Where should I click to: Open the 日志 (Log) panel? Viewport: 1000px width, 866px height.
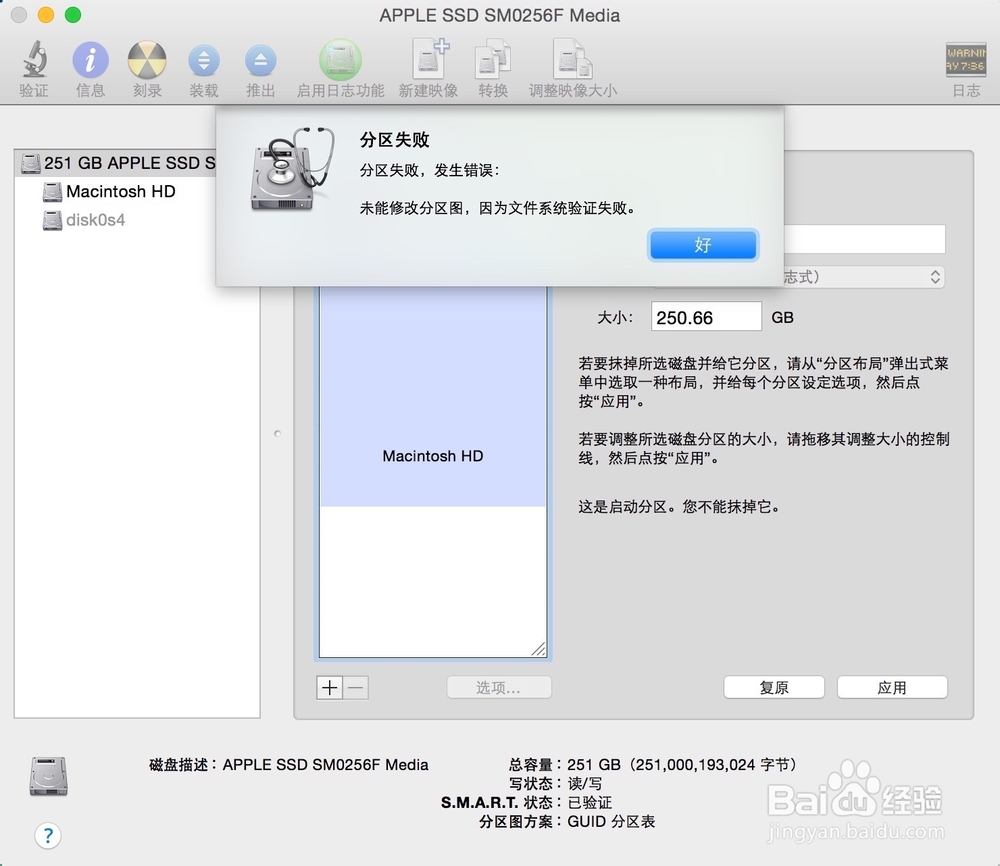pyautogui.click(x=966, y=60)
